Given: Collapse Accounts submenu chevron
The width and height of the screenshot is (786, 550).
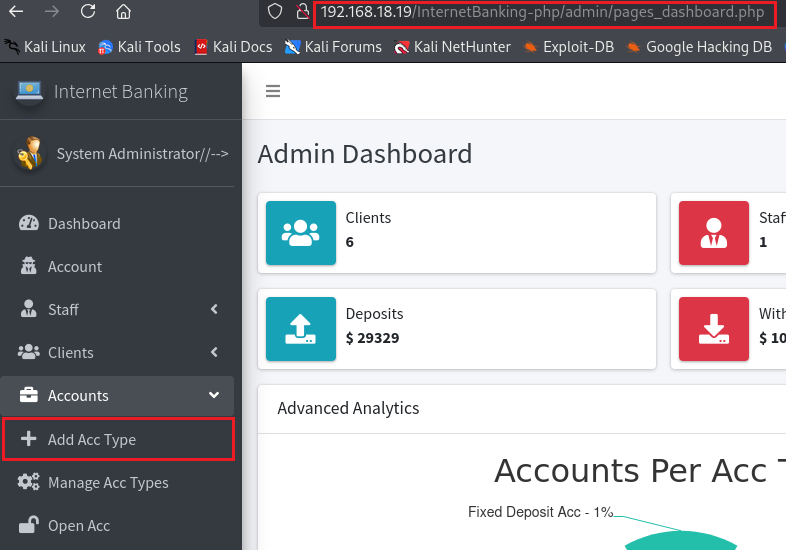Looking at the screenshot, I should point(214,396).
